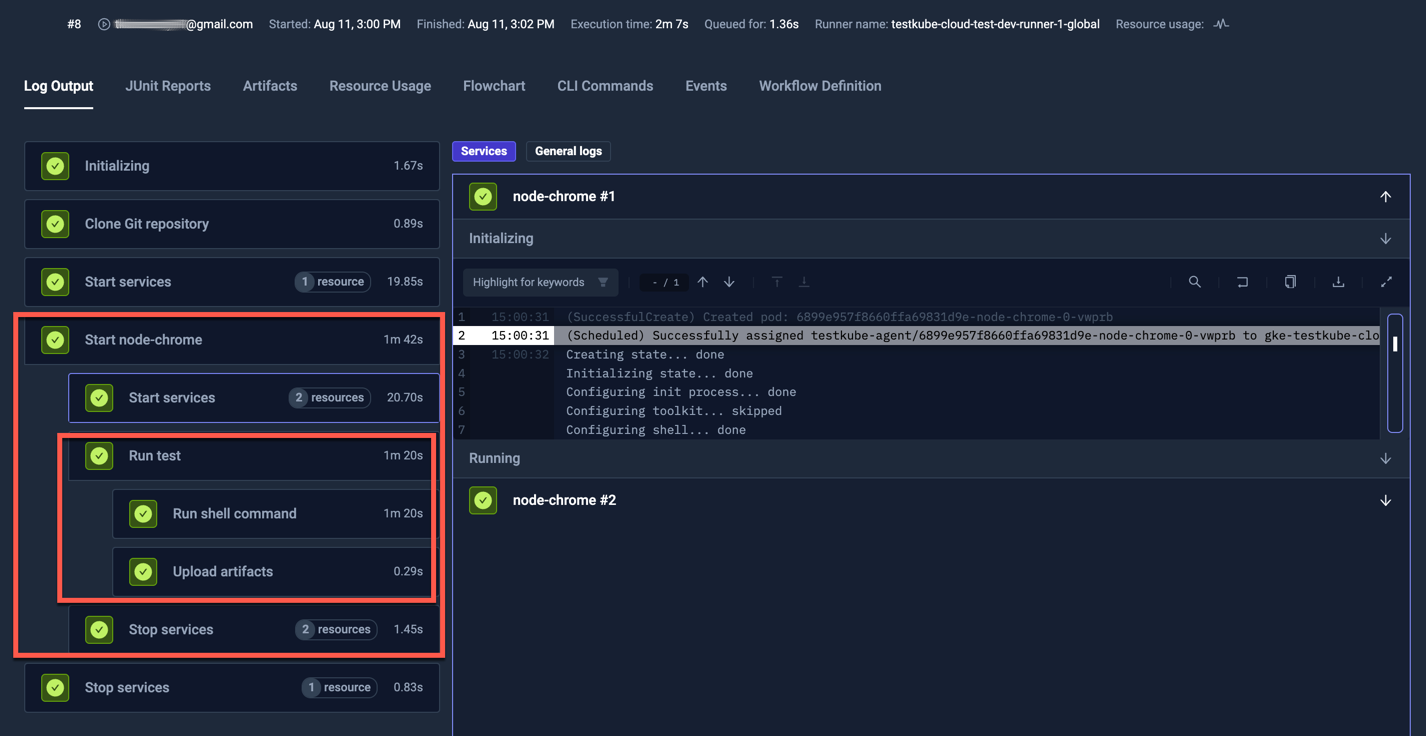Switch to the JUnit Reports tab

[x=167, y=86]
